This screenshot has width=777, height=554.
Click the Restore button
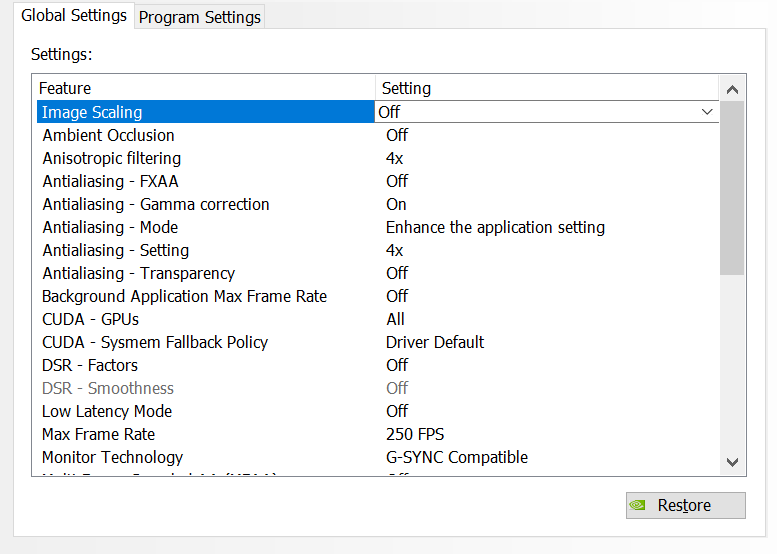tap(685, 505)
